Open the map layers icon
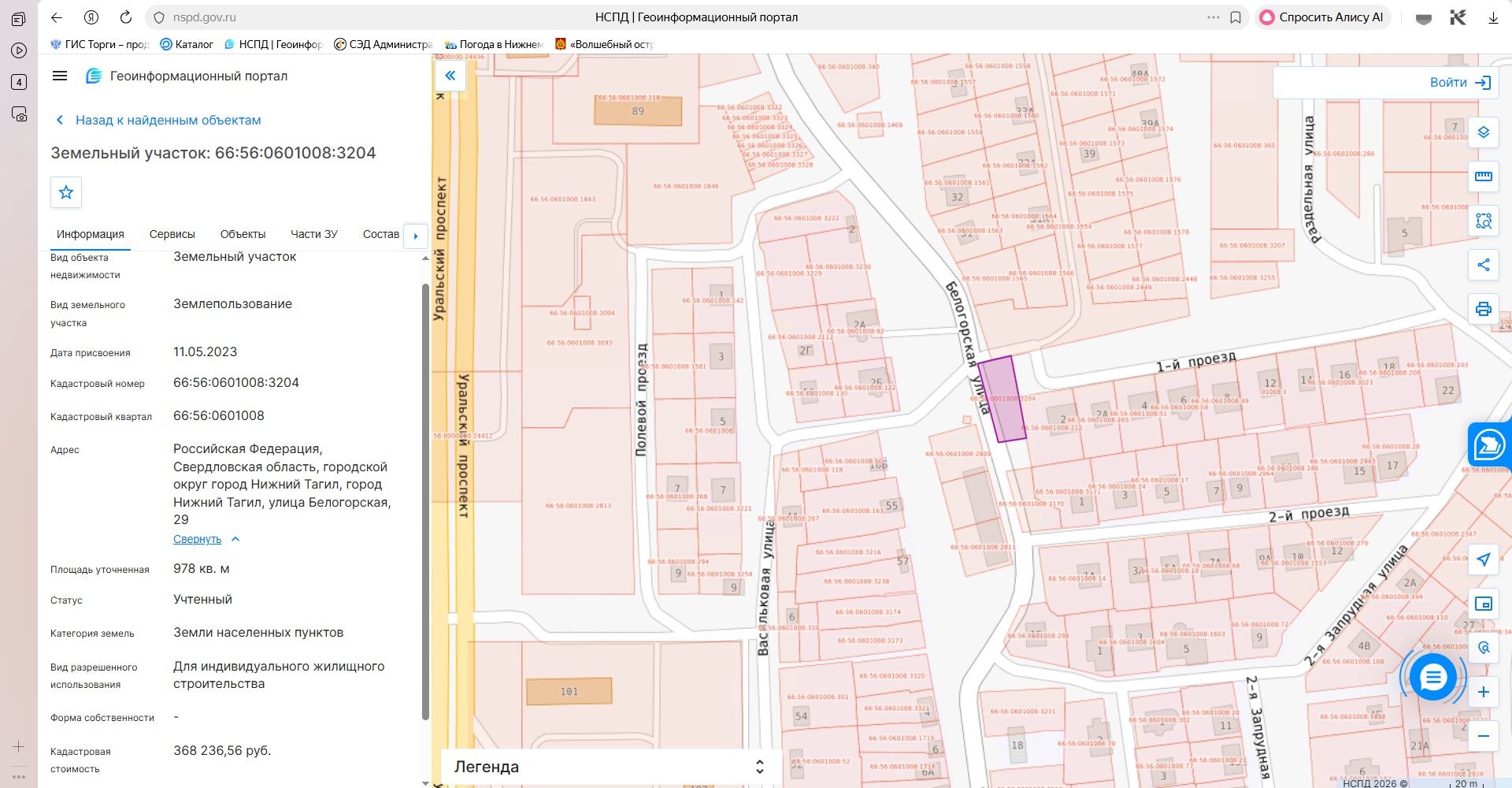 click(1484, 132)
